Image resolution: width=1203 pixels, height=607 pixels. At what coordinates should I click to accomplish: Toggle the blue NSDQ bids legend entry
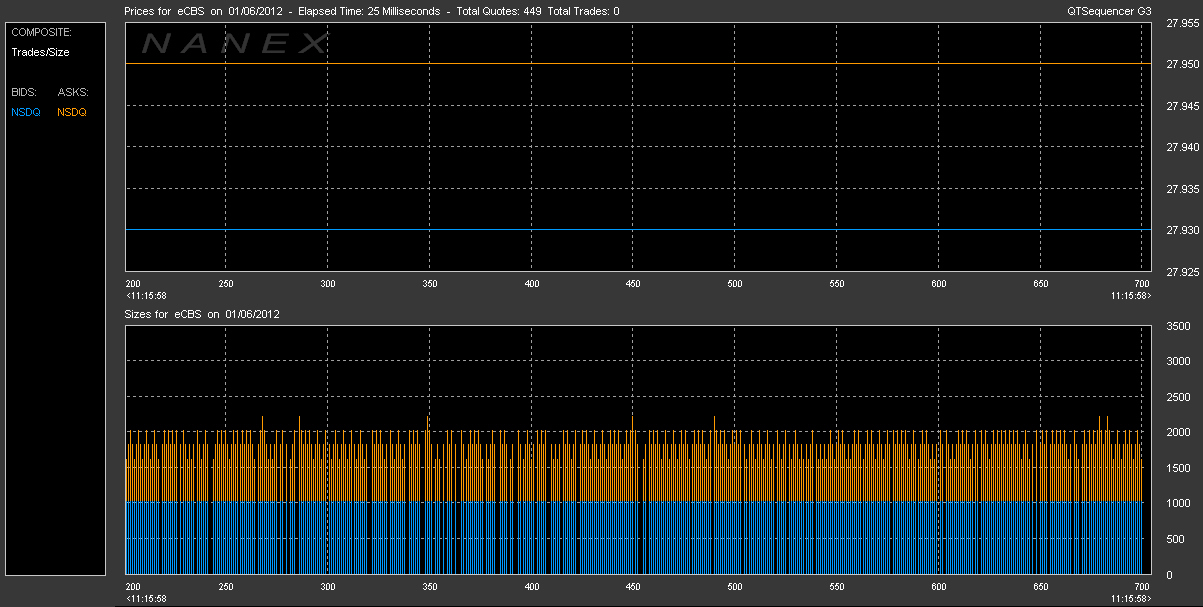25,112
